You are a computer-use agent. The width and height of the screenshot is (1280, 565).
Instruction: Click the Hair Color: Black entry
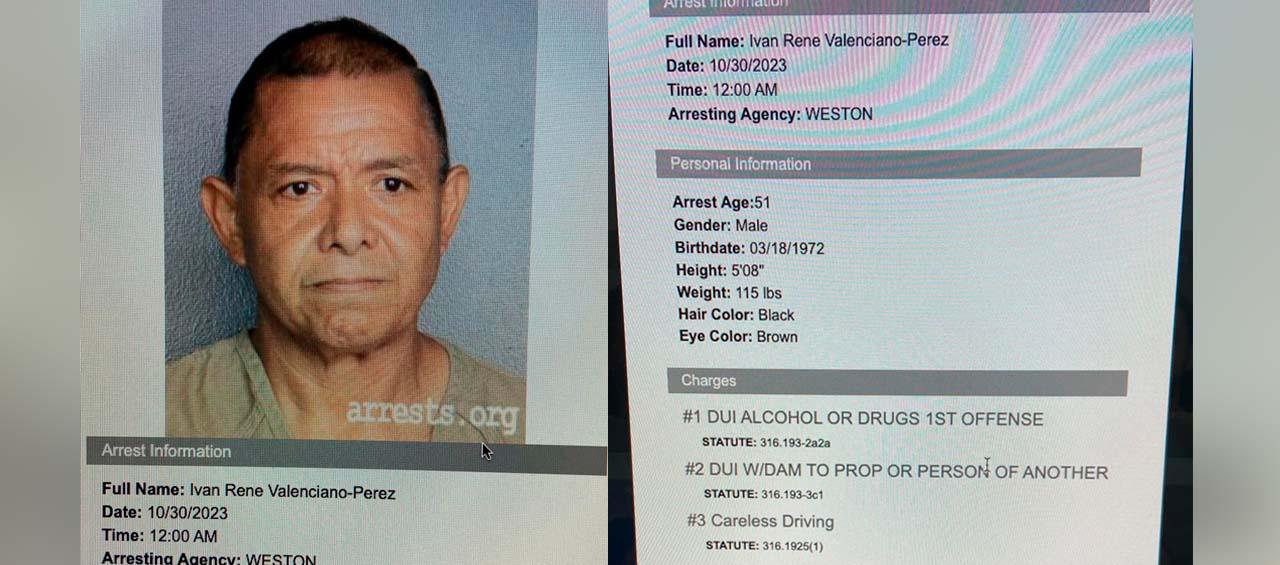pos(736,315)
